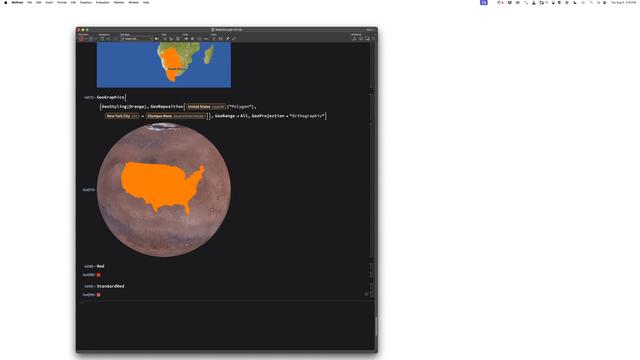
Task: Open the Evaluation menu
Action: [102, 2]
